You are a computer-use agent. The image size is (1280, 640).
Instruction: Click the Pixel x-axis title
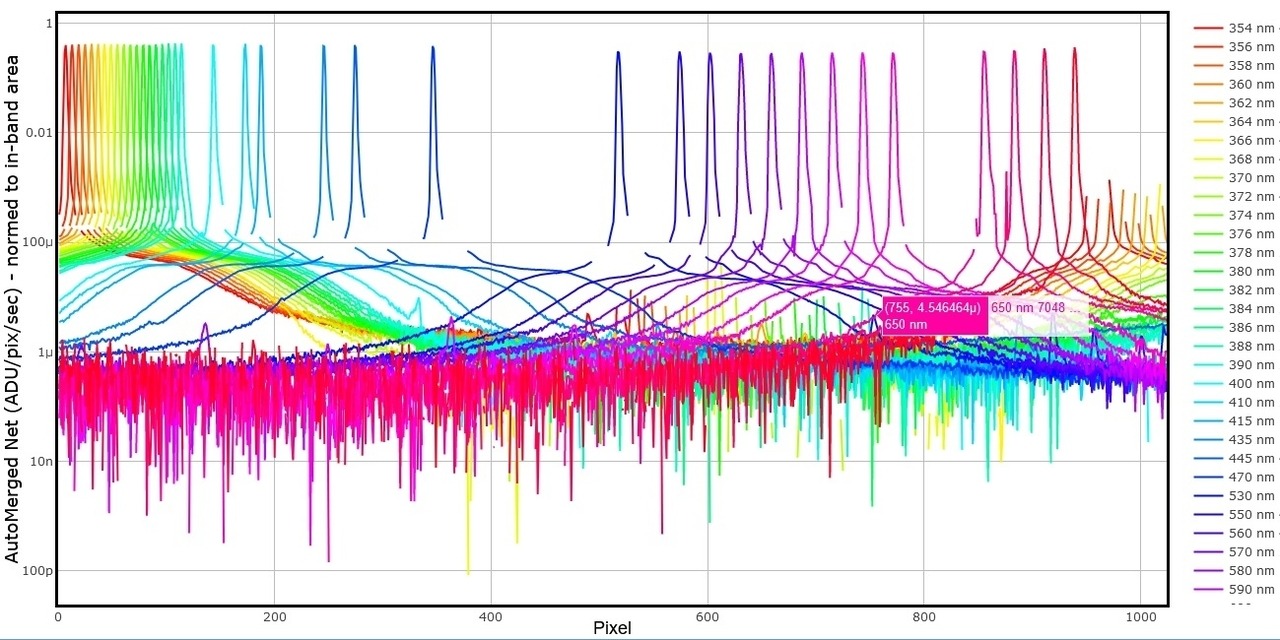[x=612, y=628]
